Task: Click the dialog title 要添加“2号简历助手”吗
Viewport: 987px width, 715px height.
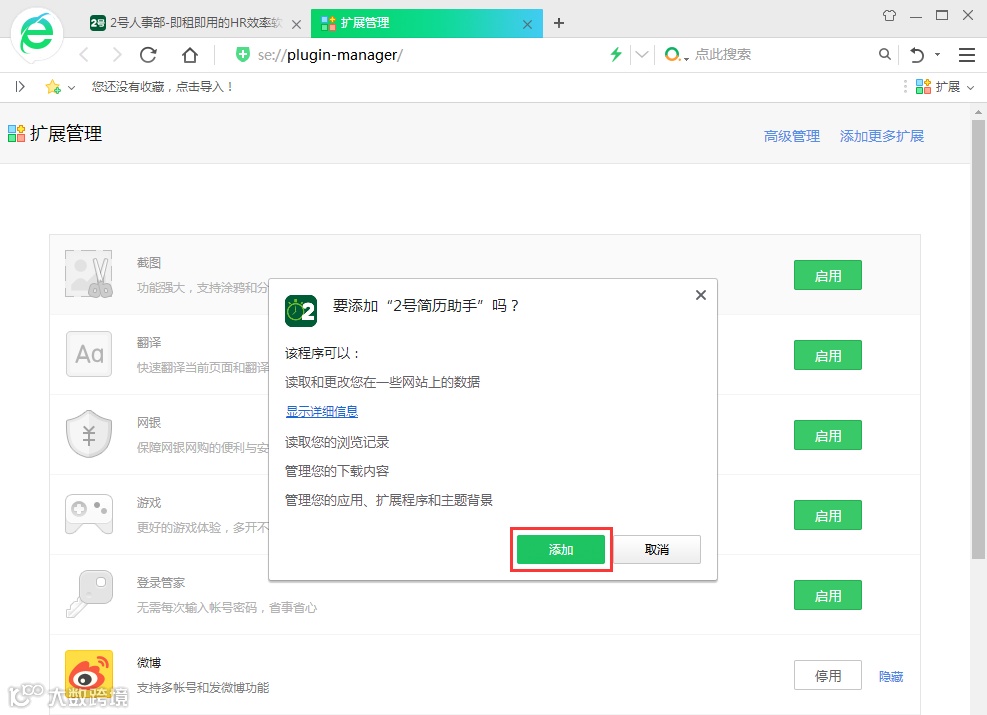Action: (x=426, y=306)
